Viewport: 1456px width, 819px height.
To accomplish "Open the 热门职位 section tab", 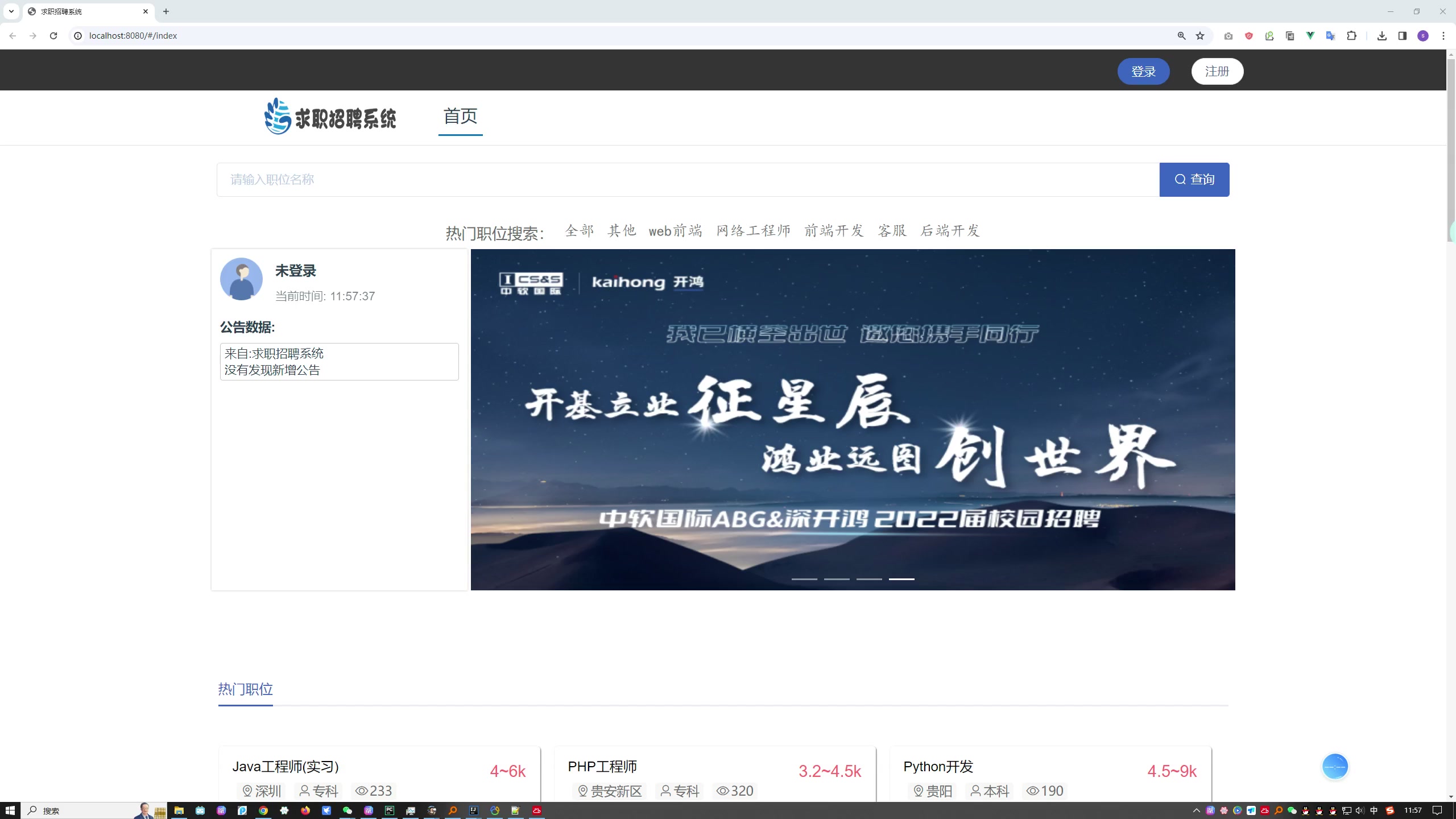I will 246,689.
